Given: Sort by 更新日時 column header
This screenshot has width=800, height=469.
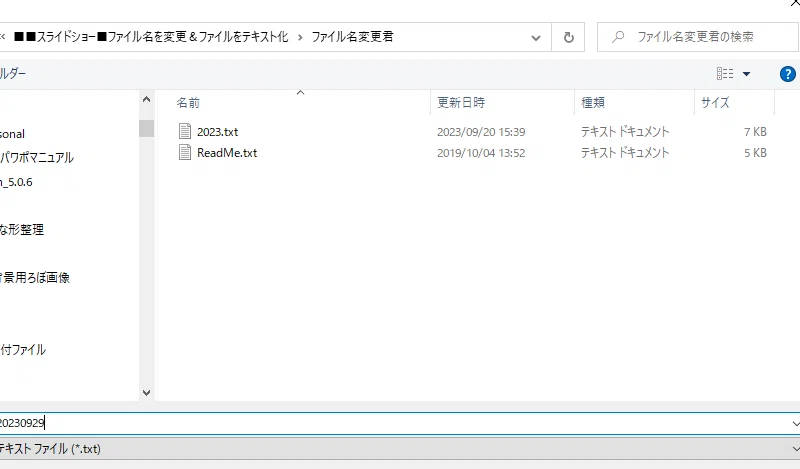Looking at the screenshot, I should (461, 103).
